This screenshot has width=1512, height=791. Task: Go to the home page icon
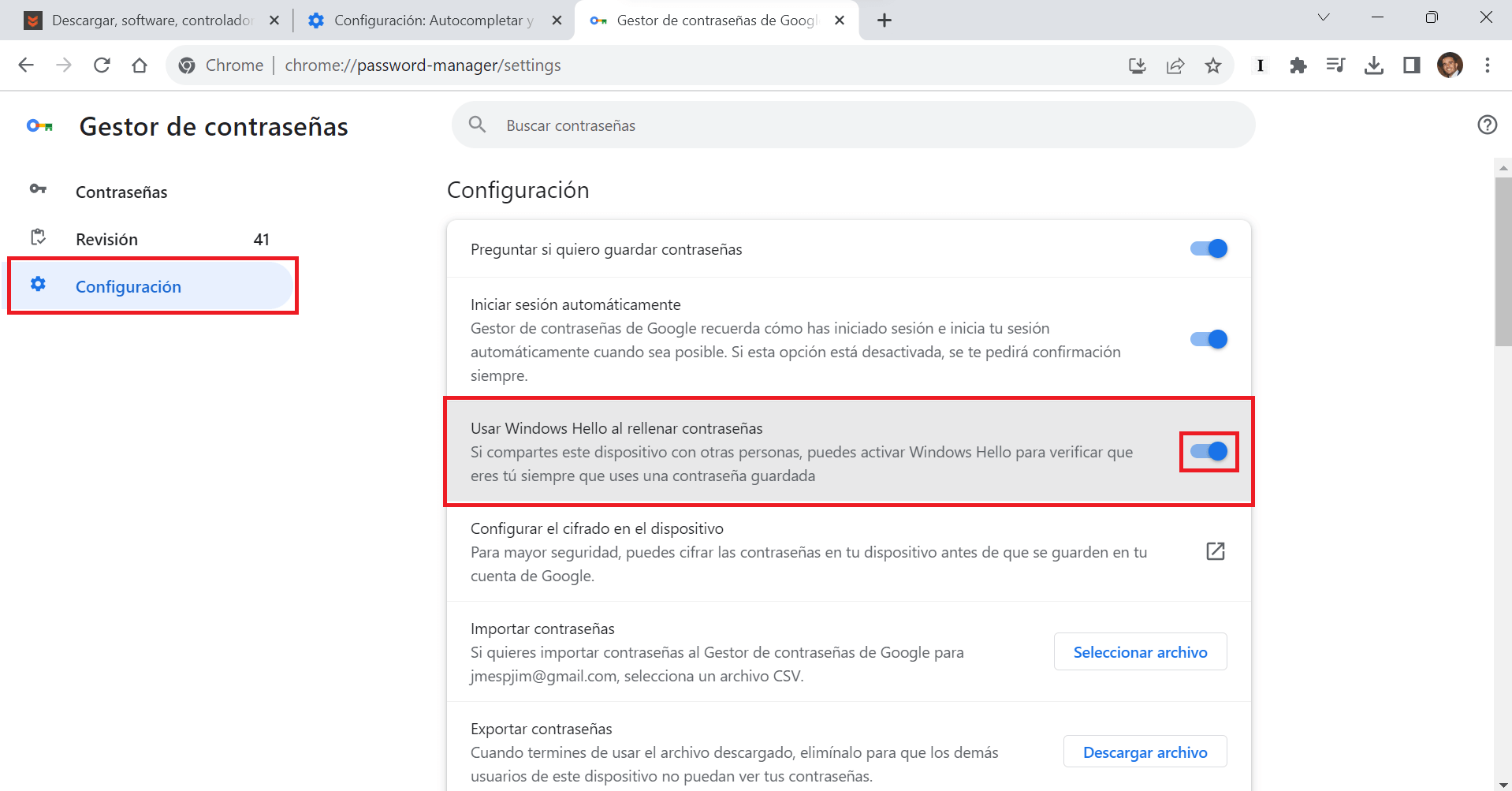(140, 65)
